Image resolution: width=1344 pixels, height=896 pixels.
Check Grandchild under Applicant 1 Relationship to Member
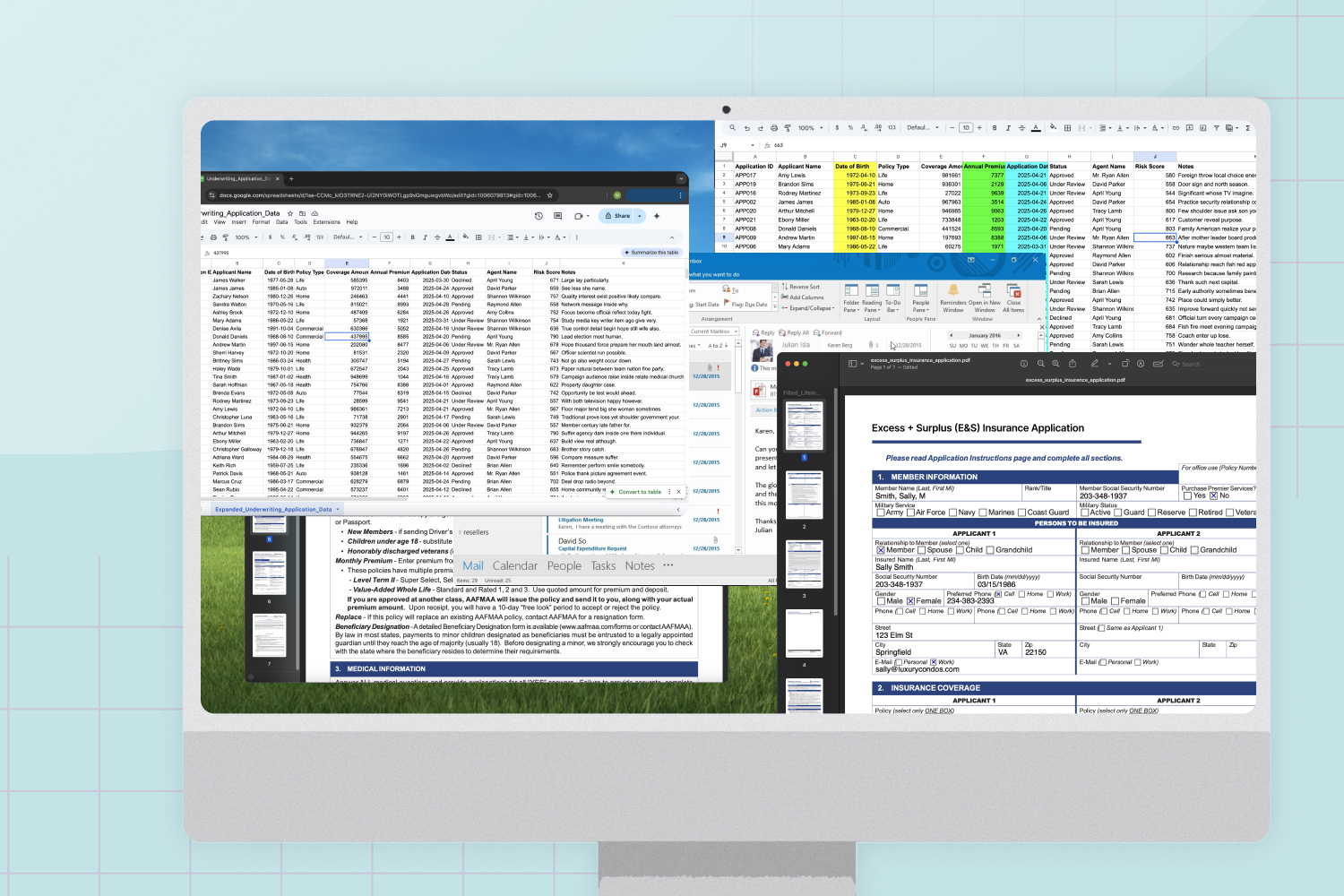991,550
